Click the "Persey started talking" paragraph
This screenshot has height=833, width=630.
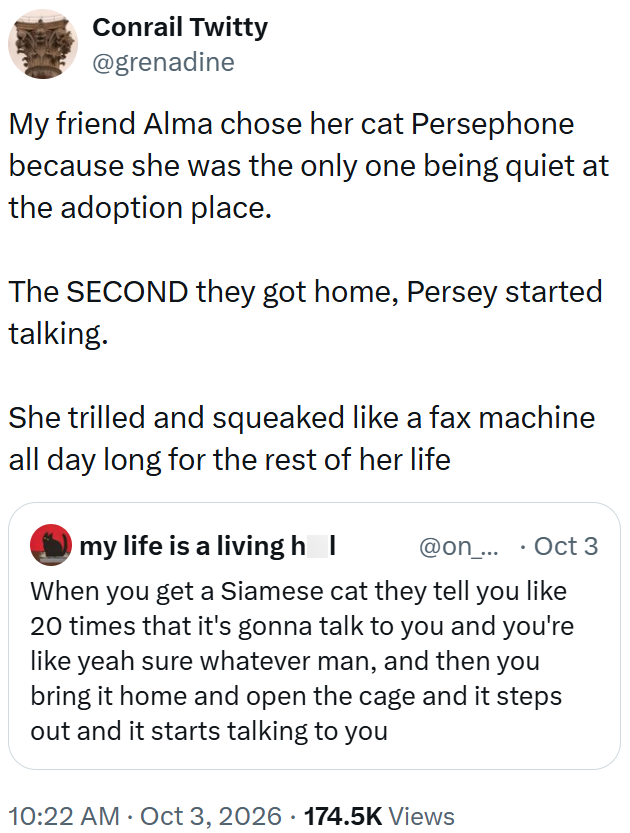coord(305,313)
